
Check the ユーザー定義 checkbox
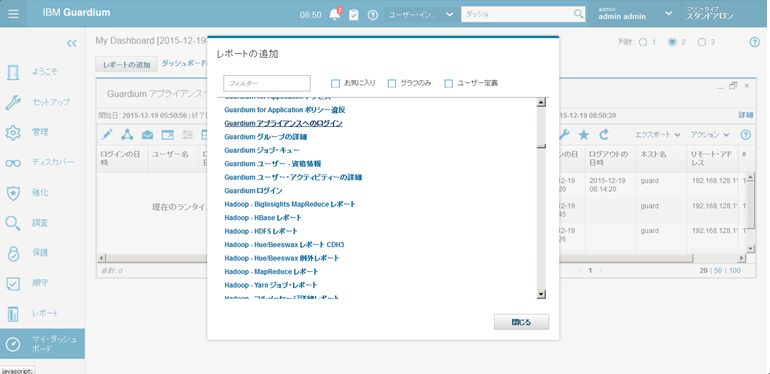448,83
